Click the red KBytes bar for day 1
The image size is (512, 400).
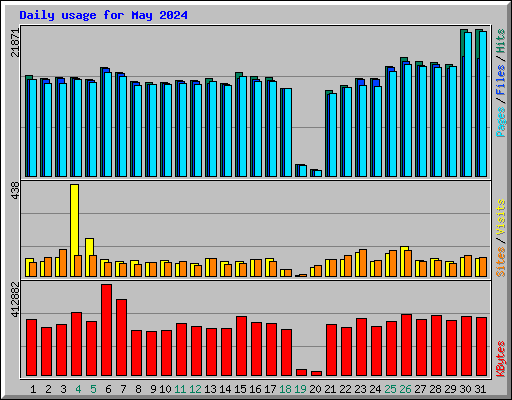31,348
